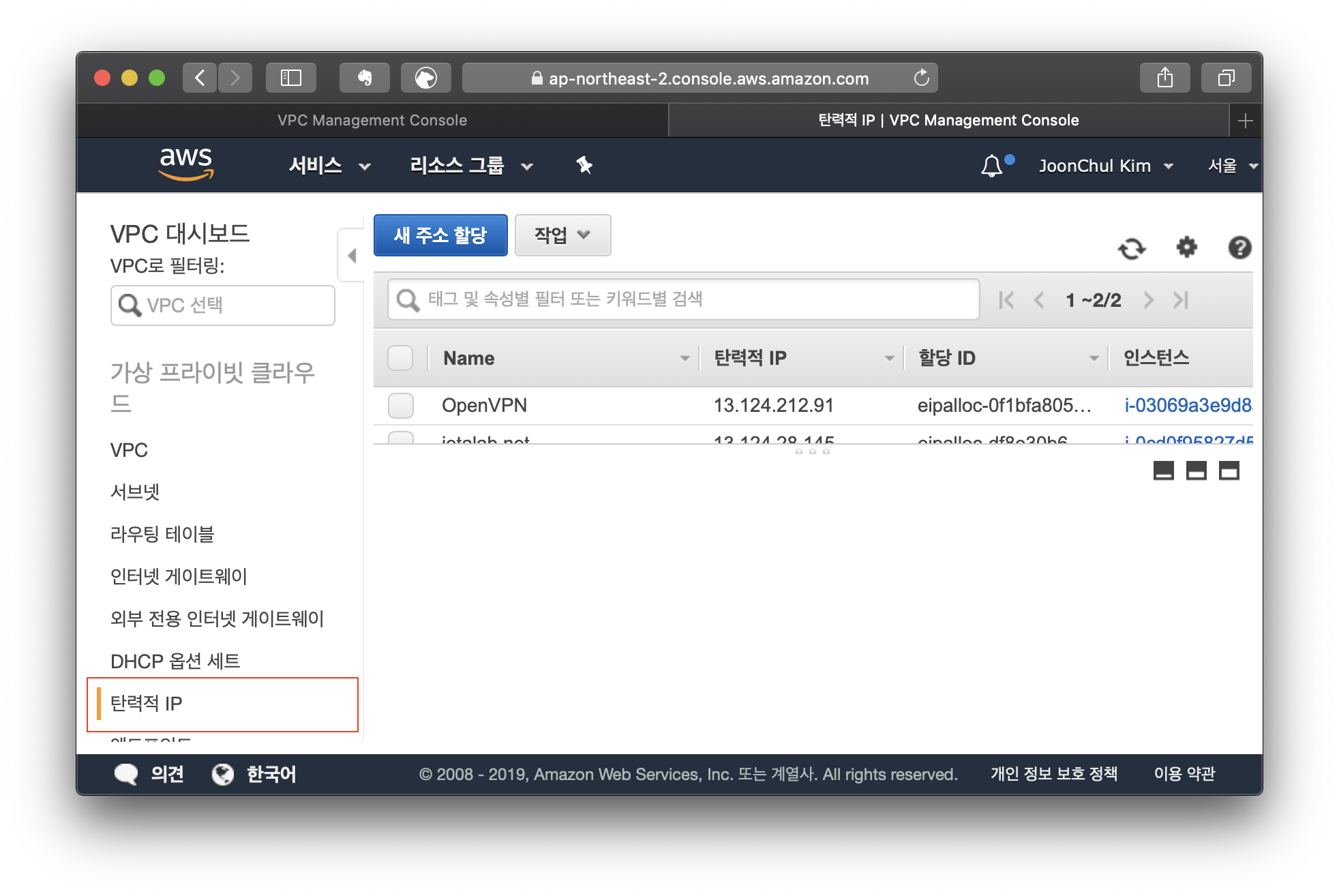Click the pin shortcut icon in AWS header

584,165
